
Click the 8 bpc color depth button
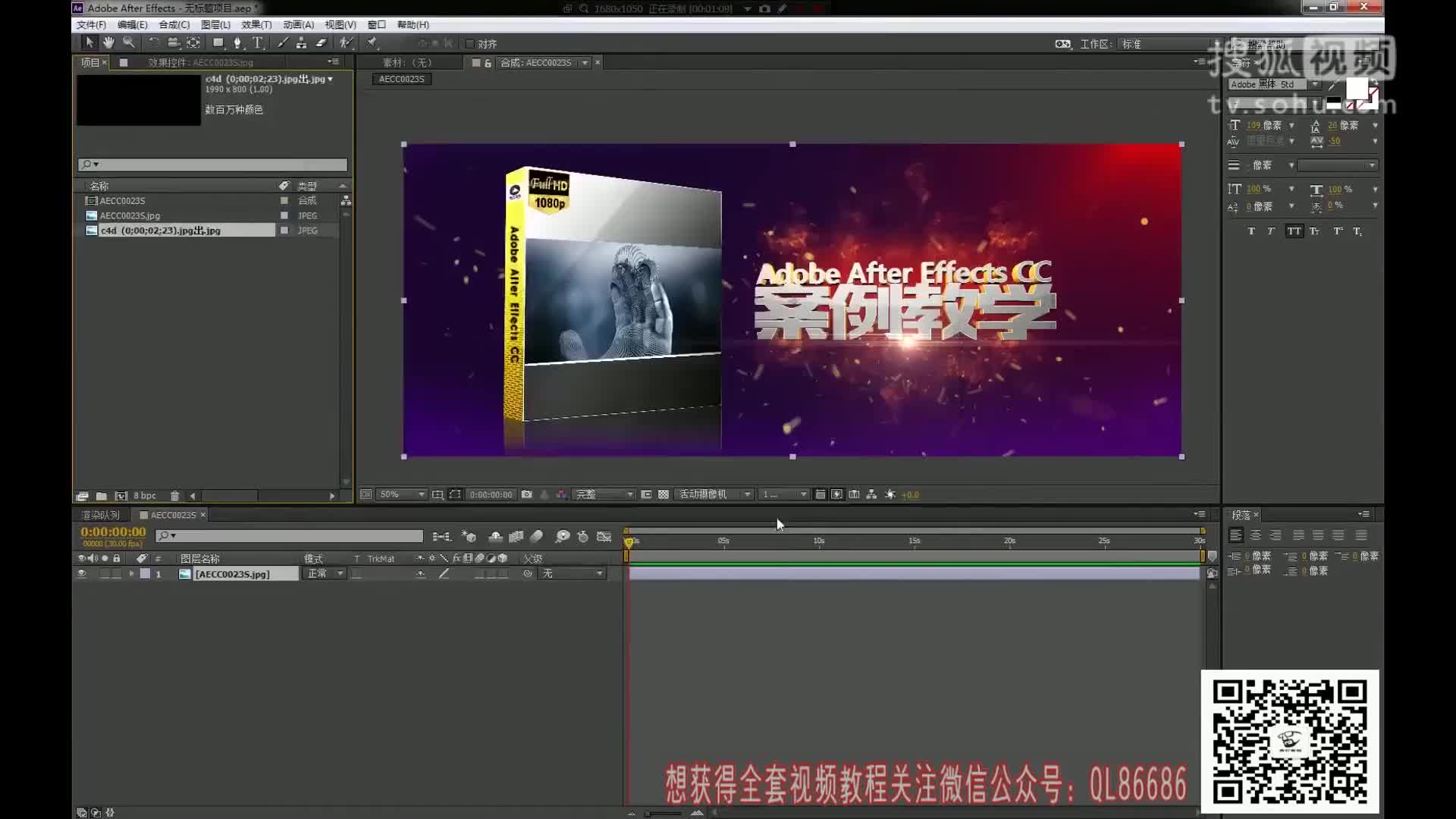tap(145, 496)
